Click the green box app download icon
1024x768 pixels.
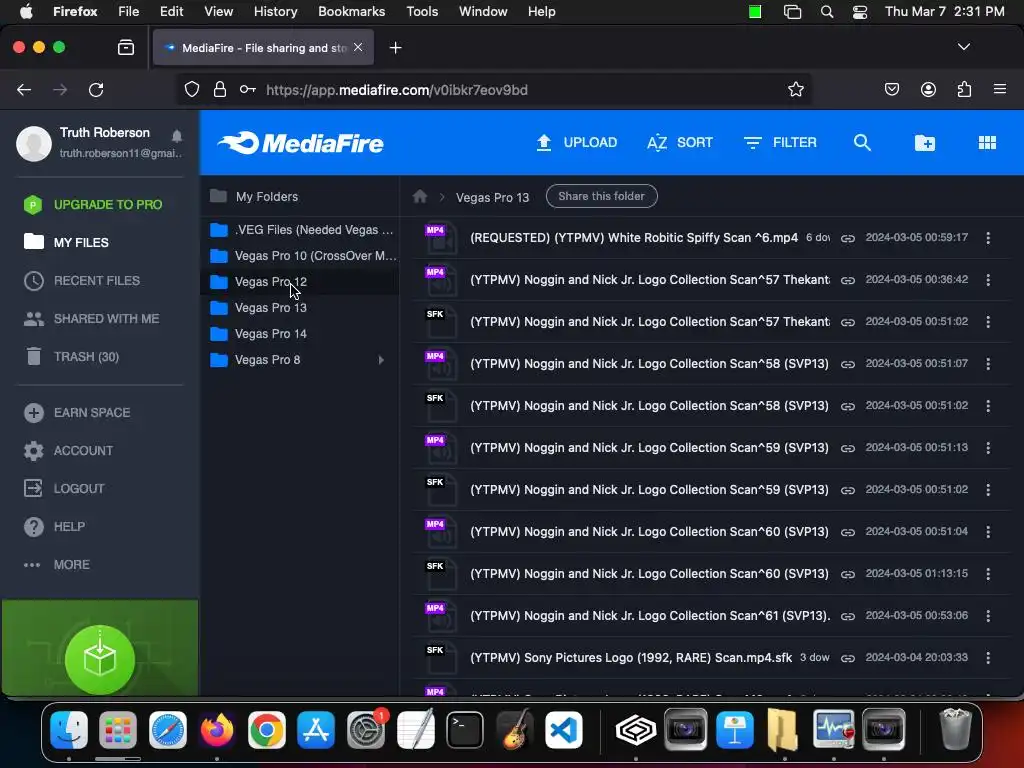pyautogui.click(x=100, y=660)
